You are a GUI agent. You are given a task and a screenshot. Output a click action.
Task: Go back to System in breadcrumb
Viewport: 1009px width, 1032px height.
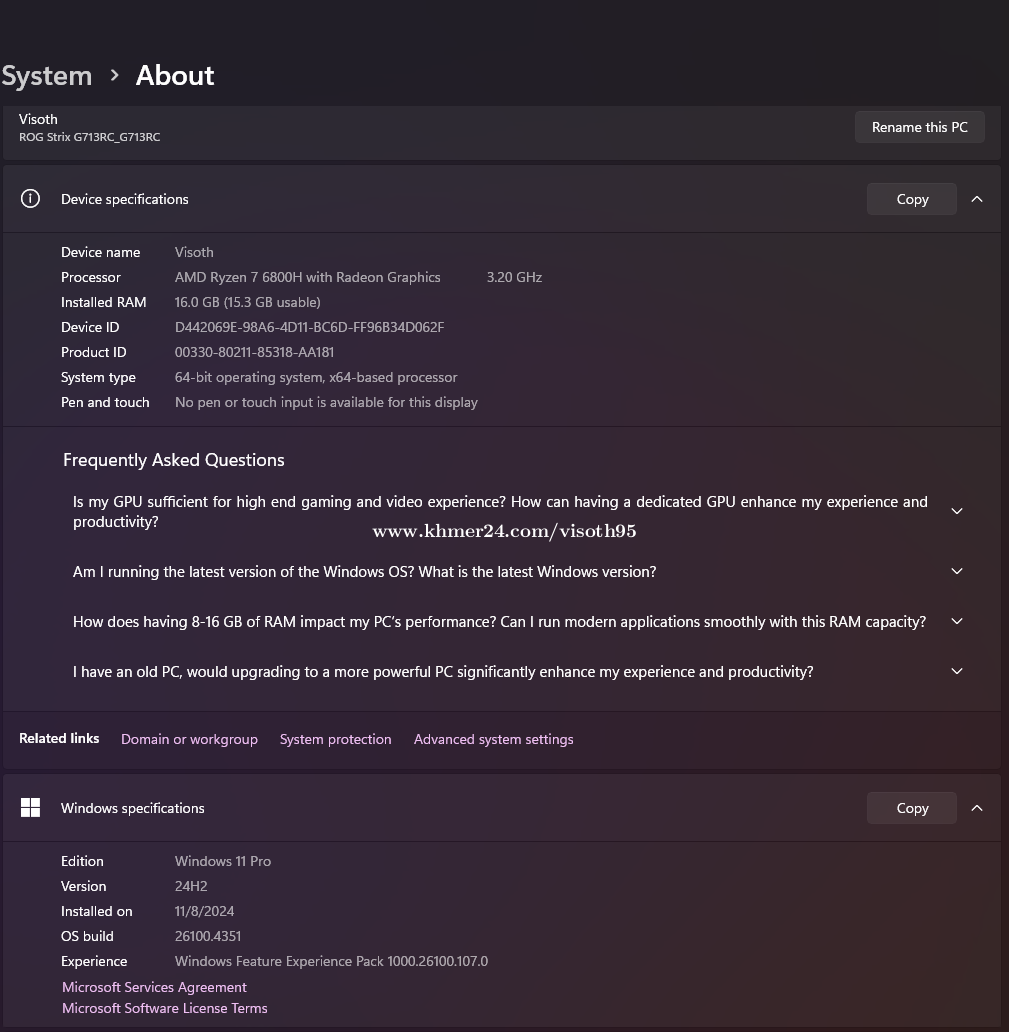47,76
